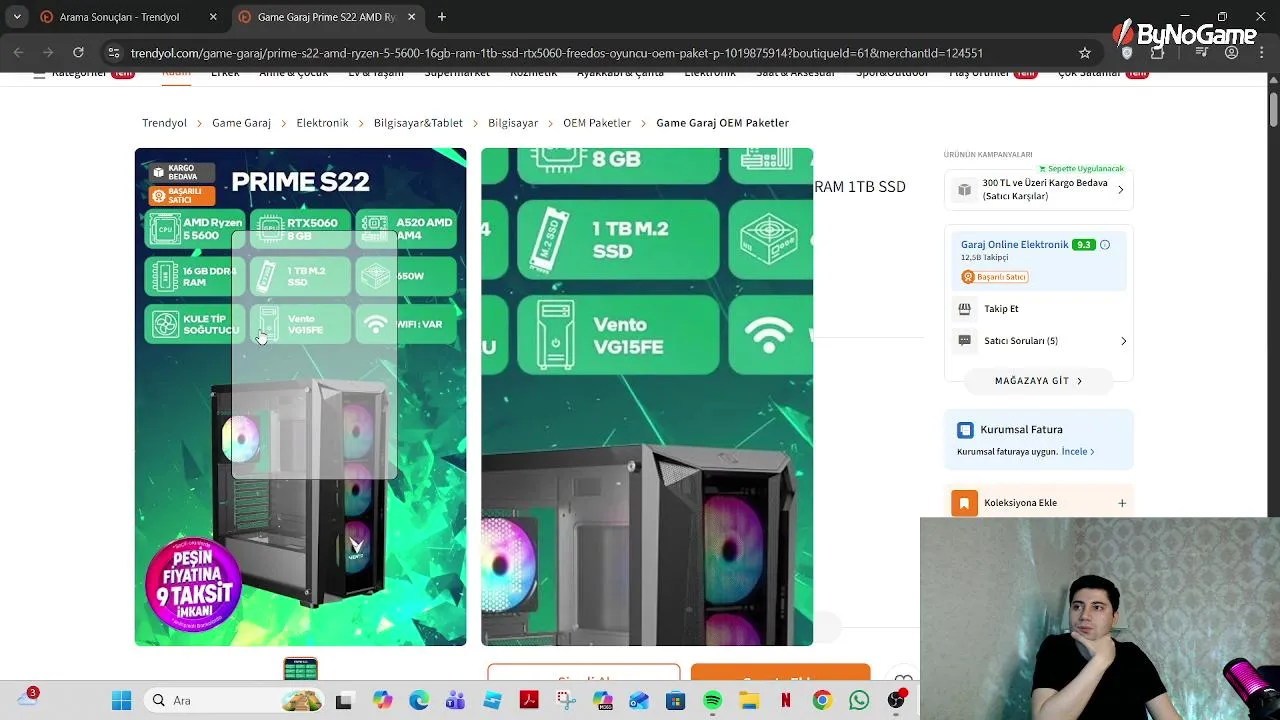The width and height of the screenshot is (1280, 720).
Task: Click the 9.3 seller rating badge
Action: 1083,245
